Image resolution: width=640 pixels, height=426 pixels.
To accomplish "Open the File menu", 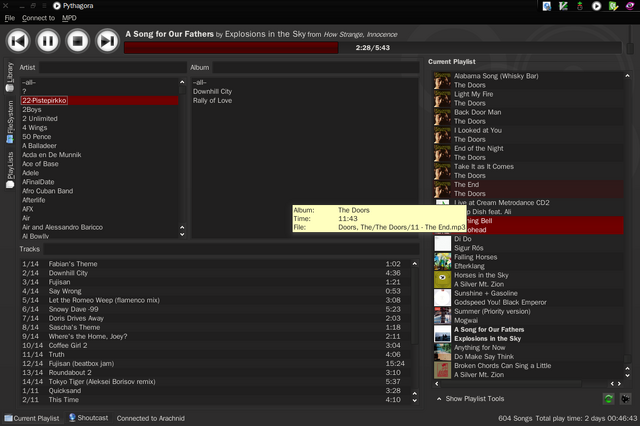I will click(9, 18).
